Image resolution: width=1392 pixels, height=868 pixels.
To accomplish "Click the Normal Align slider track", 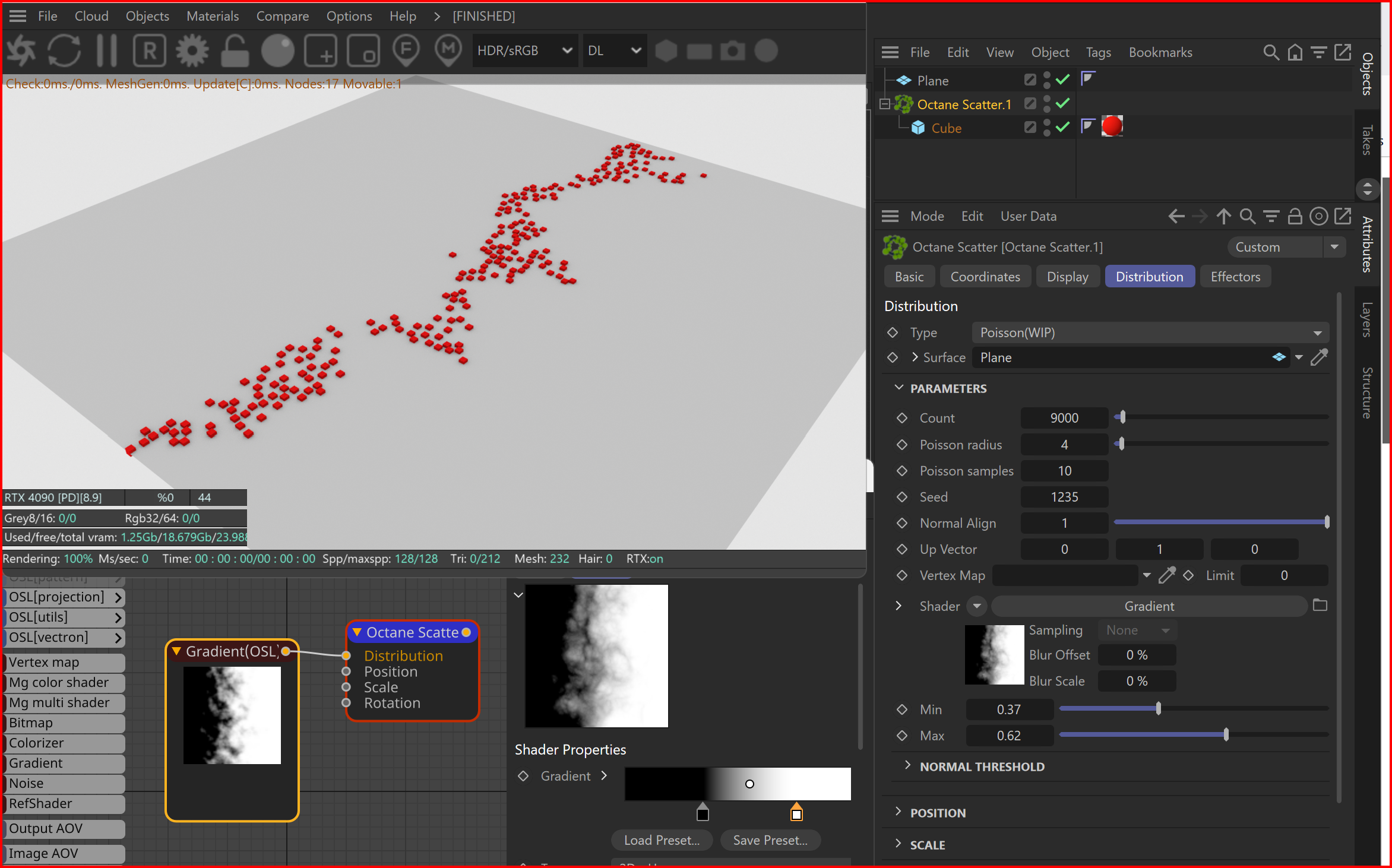I will click(x=1220, y=522).
